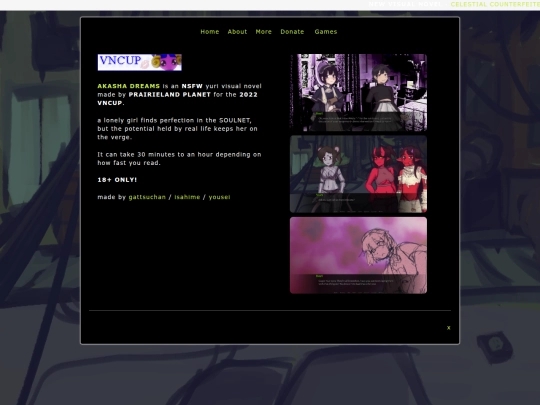Visit isahime's credit link

click(187, 197)
